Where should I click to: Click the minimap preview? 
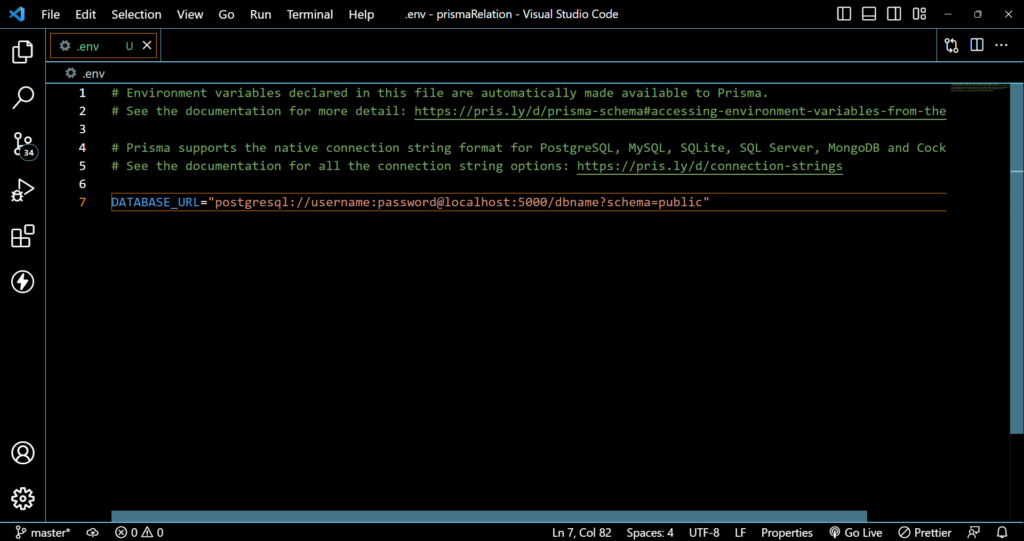(980, 88)
